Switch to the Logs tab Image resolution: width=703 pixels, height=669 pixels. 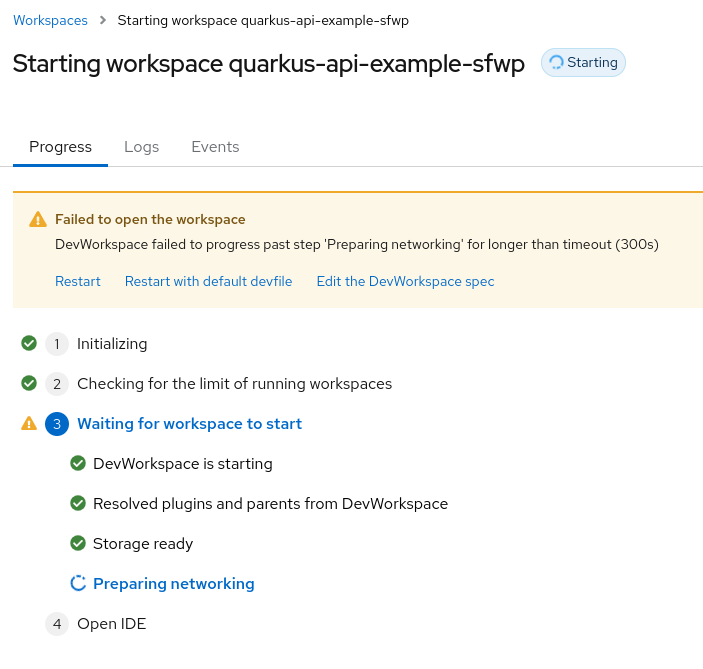point(141,147)
